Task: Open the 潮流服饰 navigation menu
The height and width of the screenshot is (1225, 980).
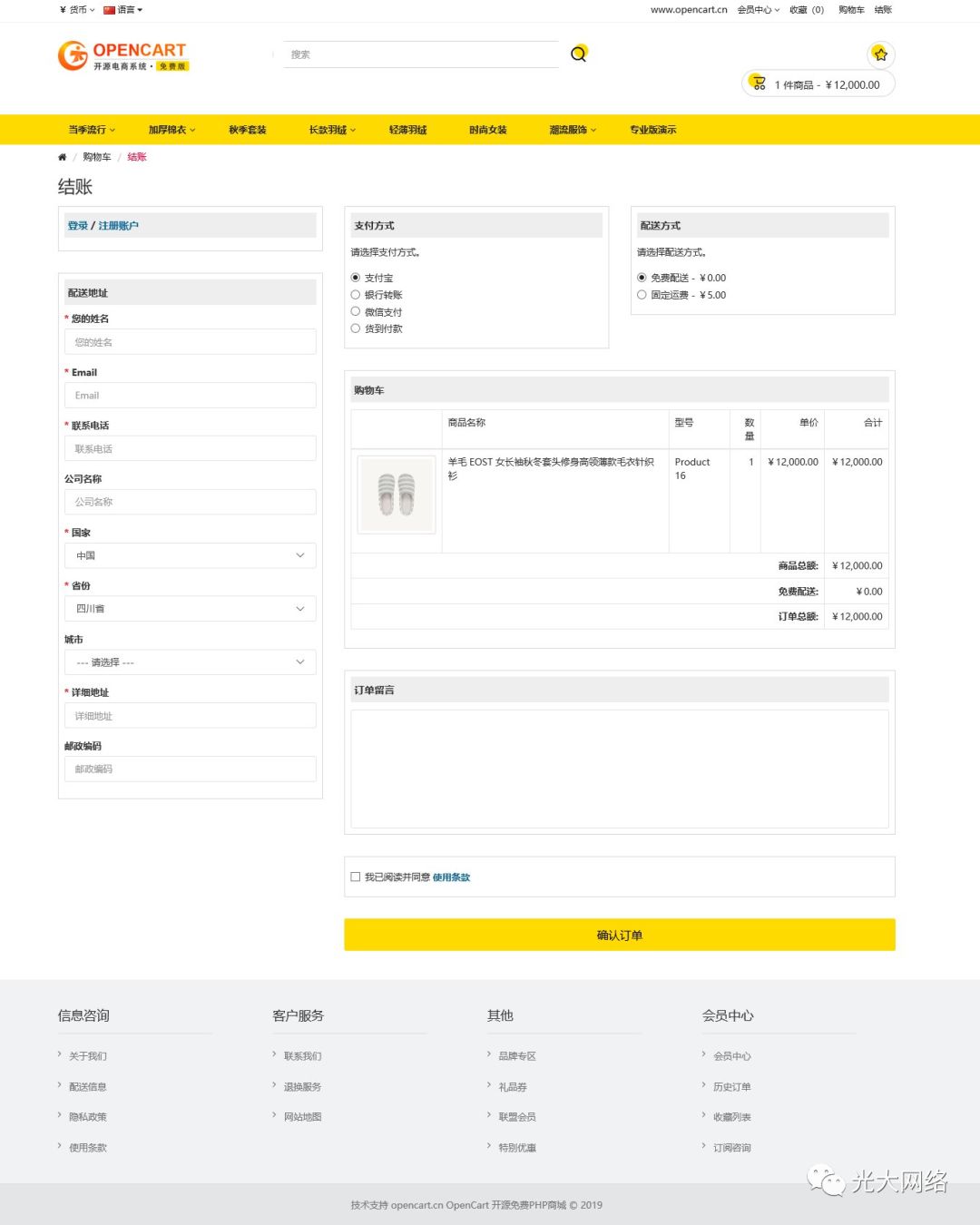Action: click(x=572, y=130)
